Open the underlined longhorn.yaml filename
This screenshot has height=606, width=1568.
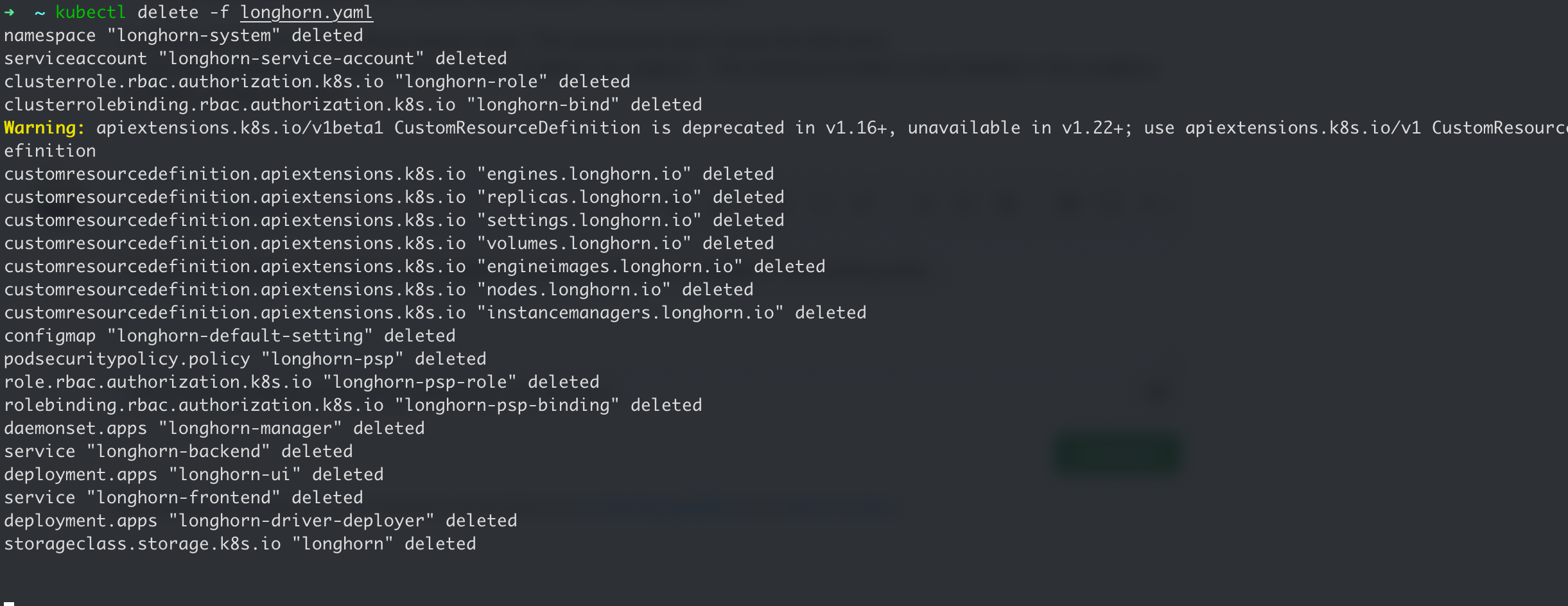[306, 13]
